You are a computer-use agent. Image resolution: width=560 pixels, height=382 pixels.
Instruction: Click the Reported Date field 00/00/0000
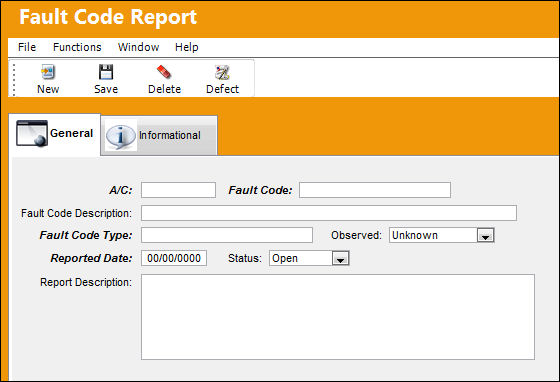tap(174, 258)
